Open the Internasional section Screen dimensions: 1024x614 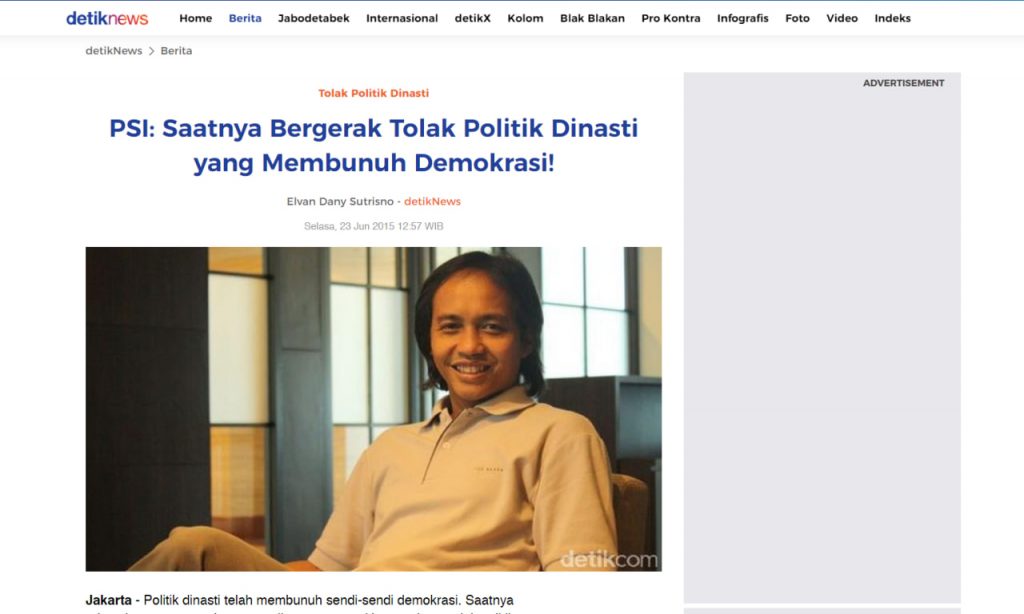[402, 18]
